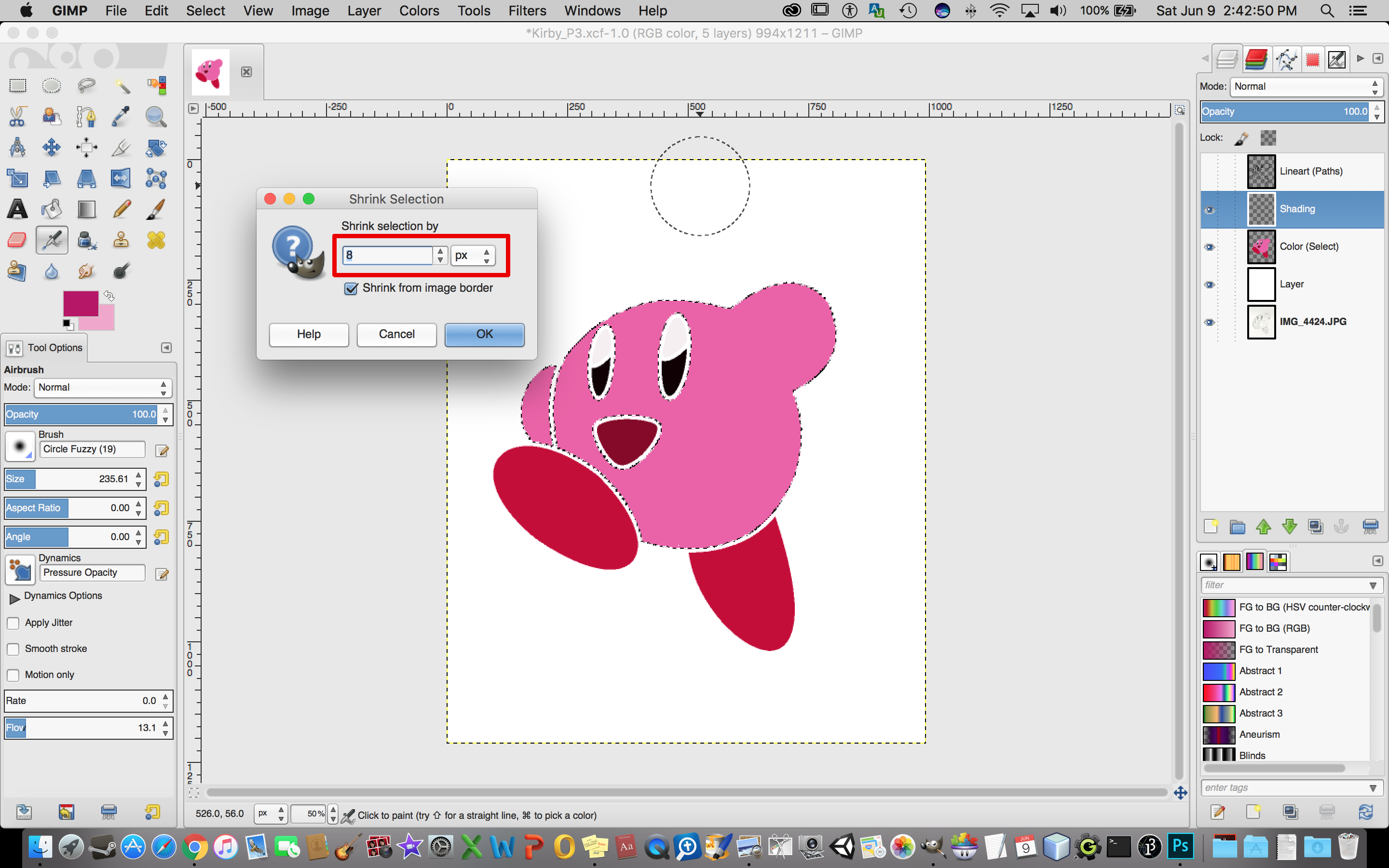Confirm shrink with OK button
Image resolution: width=1389 pixels, height=868 pixels.
484,334
